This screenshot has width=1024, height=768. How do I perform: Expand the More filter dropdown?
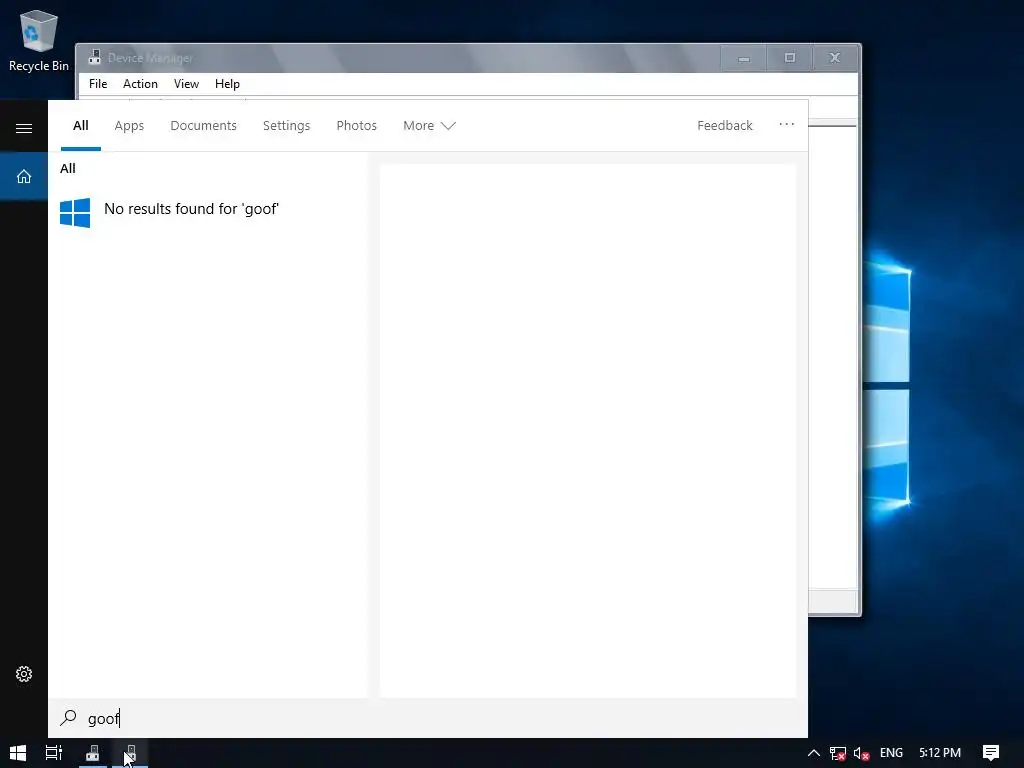pos(429,125)
